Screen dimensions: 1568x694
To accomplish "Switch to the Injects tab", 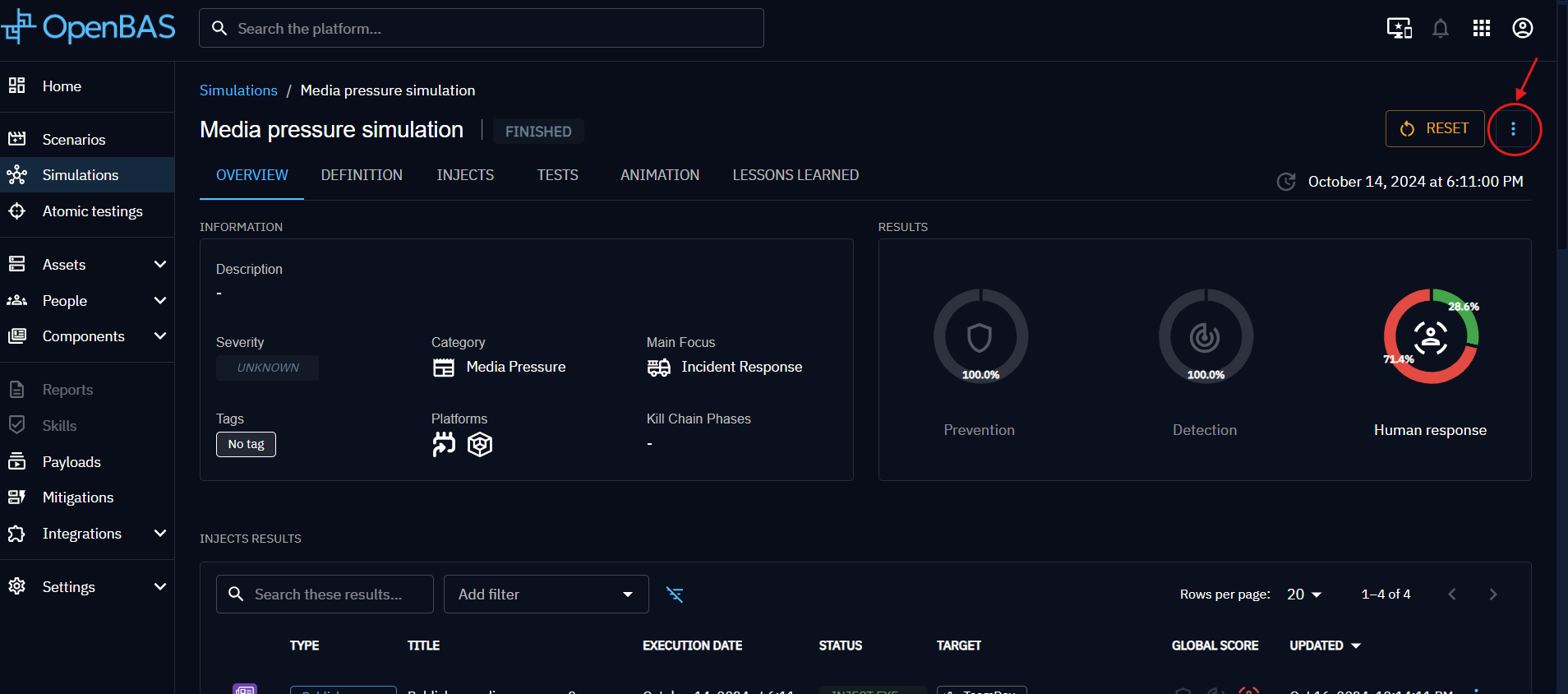I will pyautogui.click(x=465, y=175).
